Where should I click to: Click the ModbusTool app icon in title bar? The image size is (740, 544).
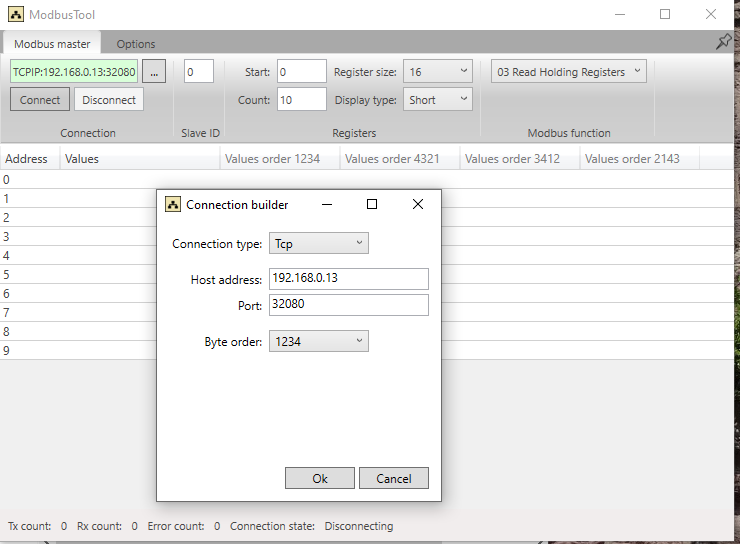(x=16, y=15)
